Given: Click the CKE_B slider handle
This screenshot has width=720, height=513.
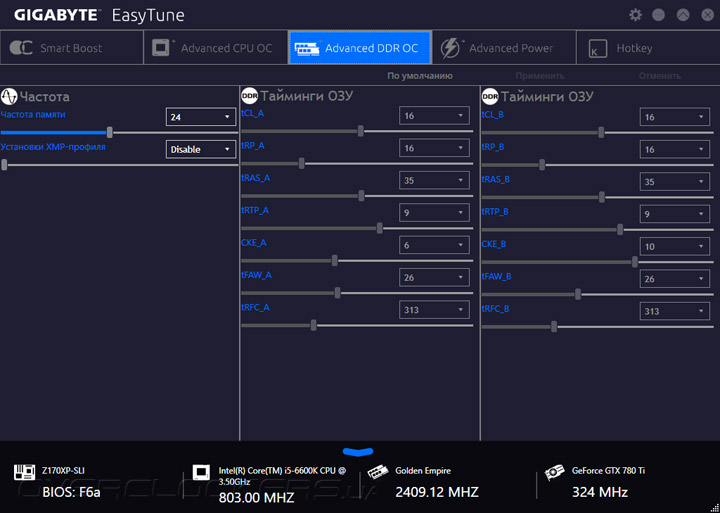Looking at the screenshot, I should coord(635,262).
